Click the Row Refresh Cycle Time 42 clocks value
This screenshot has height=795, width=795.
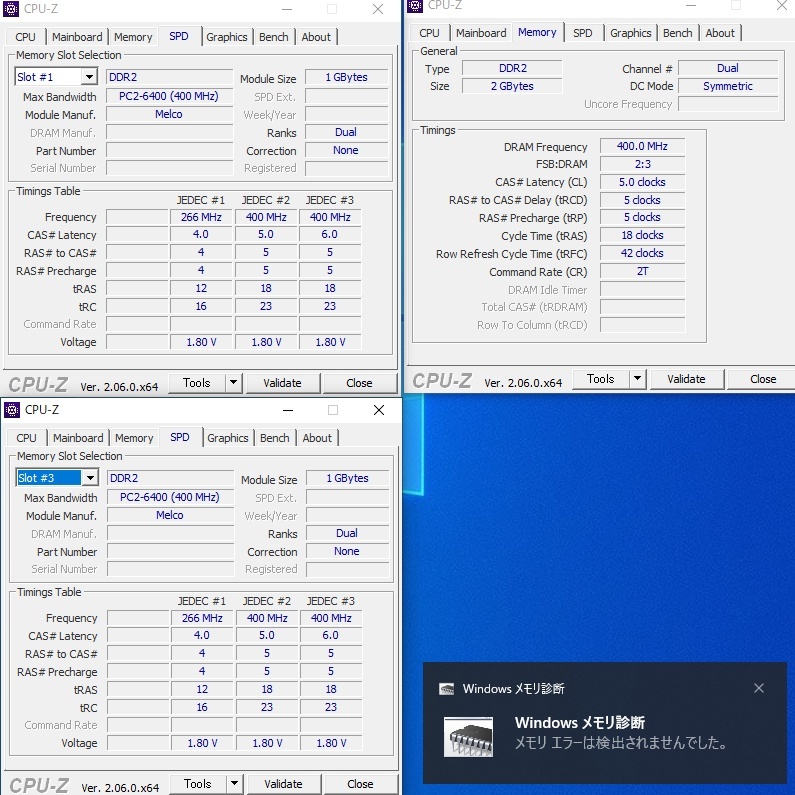point(642,254)
